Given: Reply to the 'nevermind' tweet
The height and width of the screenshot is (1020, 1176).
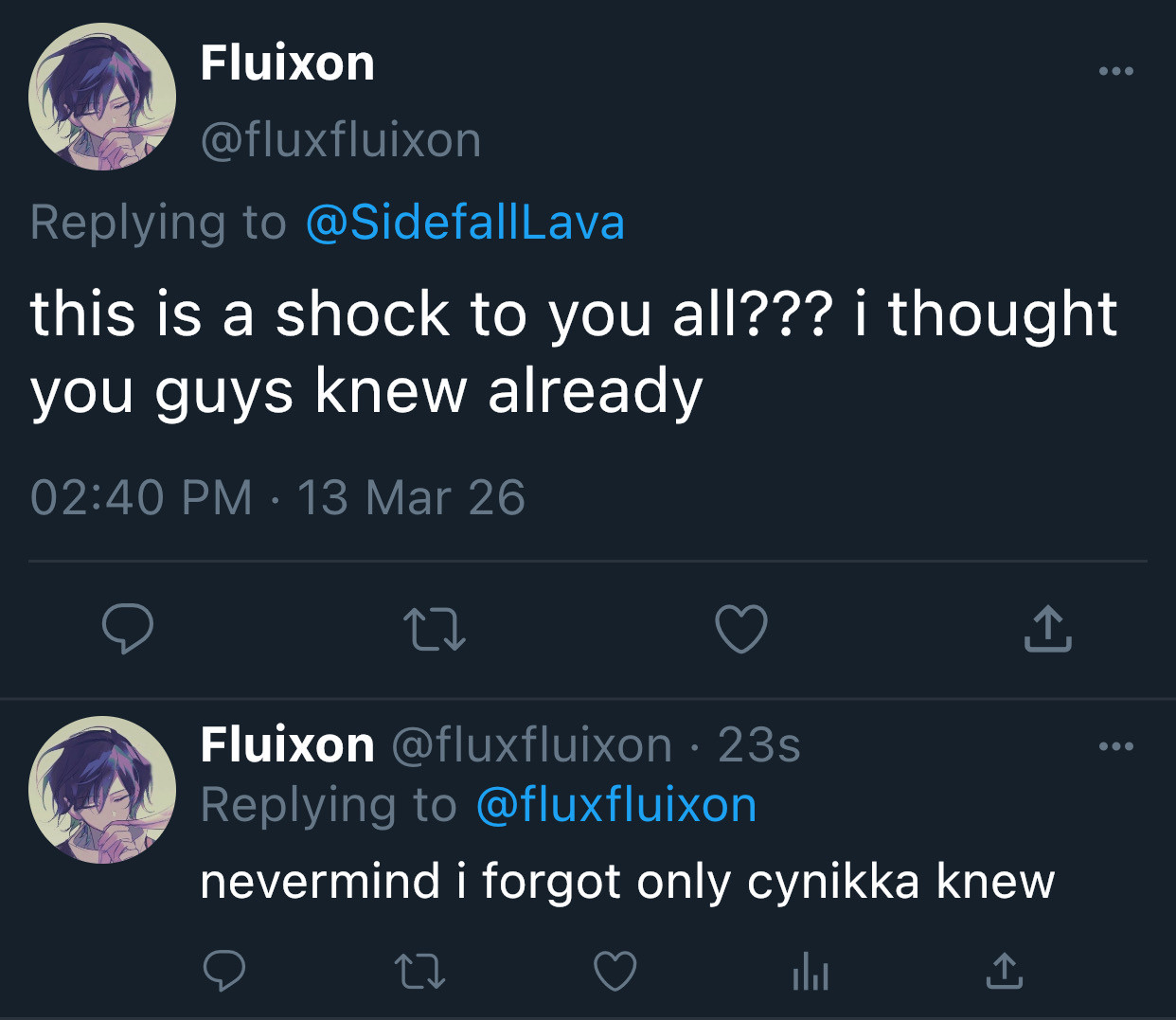Looking at the screenshot, I should (x=224, y=972).
